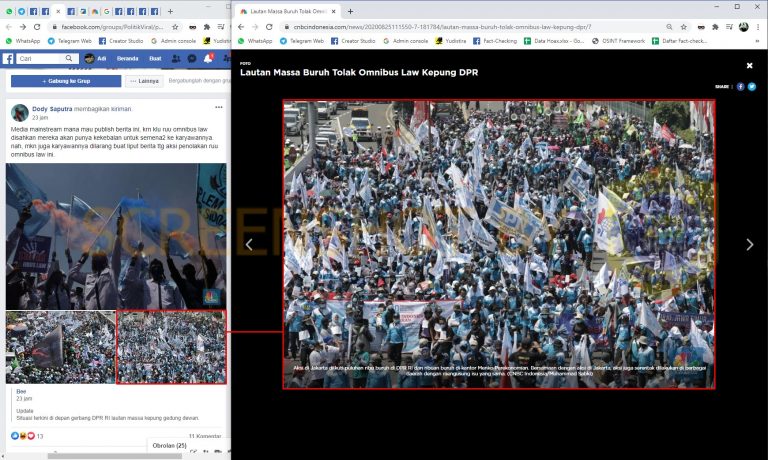Open the WhatsApp tab in left browser window
Viewport: 768px width, 460px height.
pos(9,11)
